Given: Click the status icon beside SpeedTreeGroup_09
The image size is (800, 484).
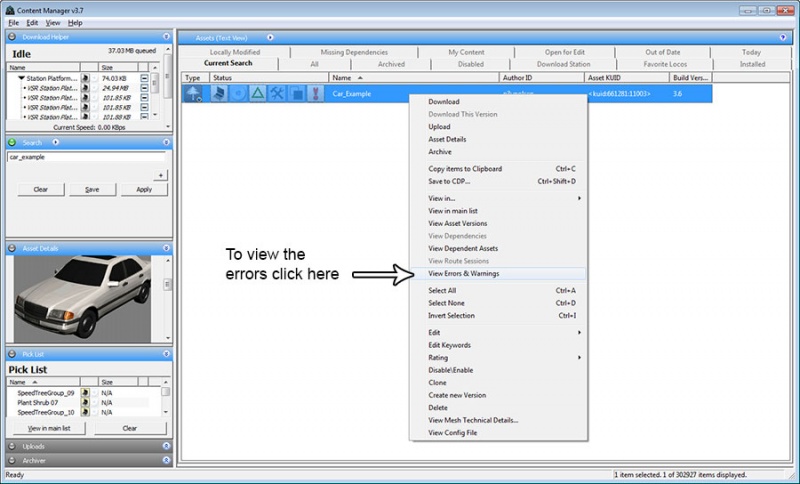Looking at the screenshot, I should 85,393.
